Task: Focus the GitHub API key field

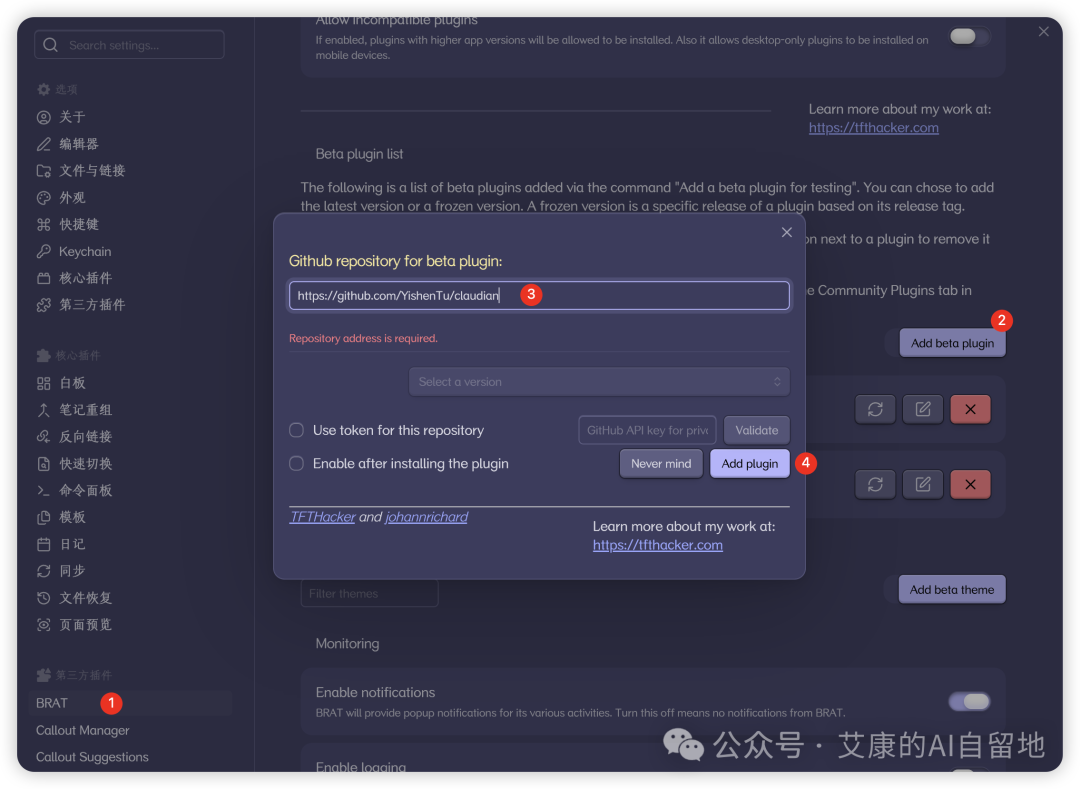Action: 647,430
